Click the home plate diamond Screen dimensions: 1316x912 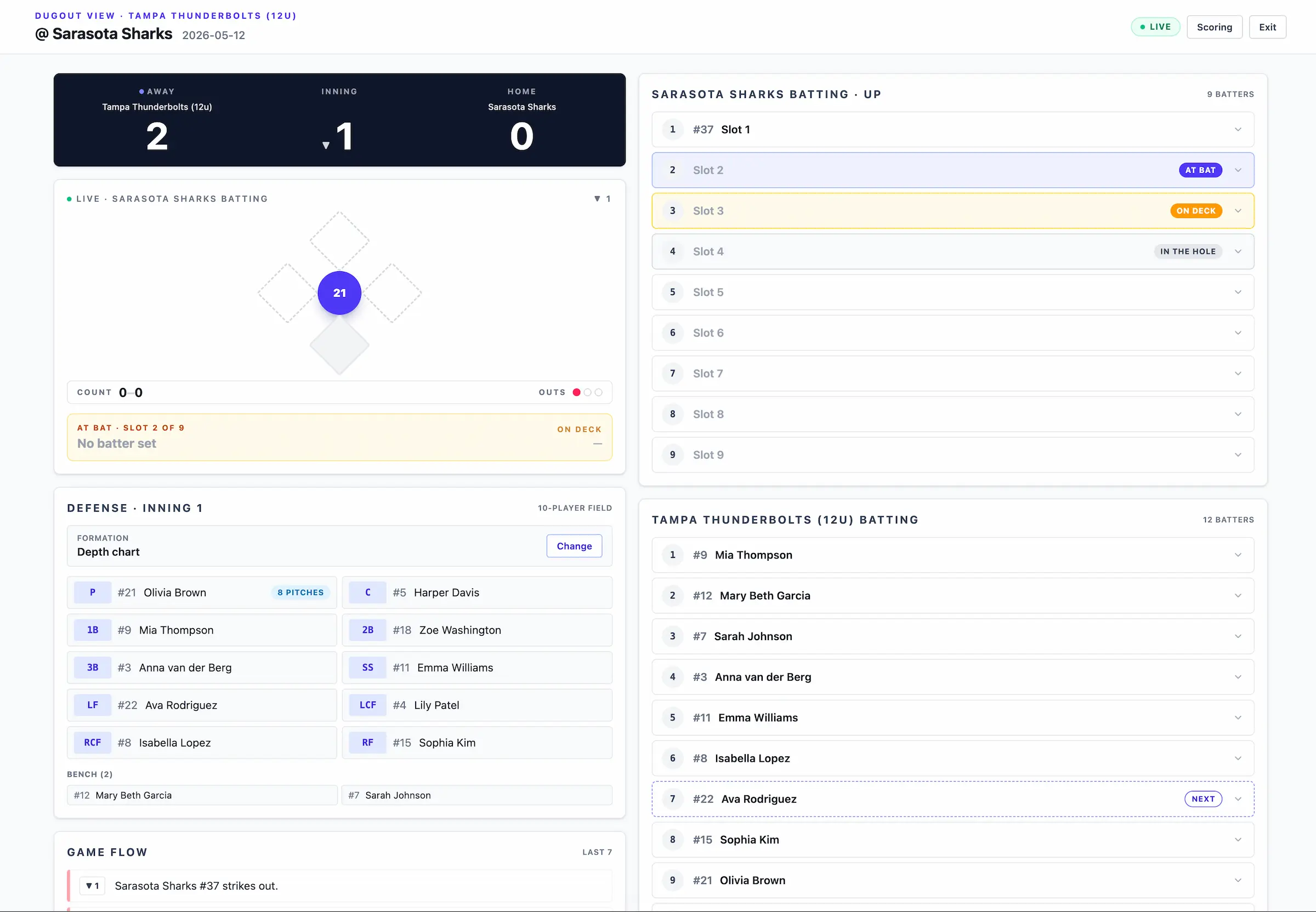[x=339, y=345]
